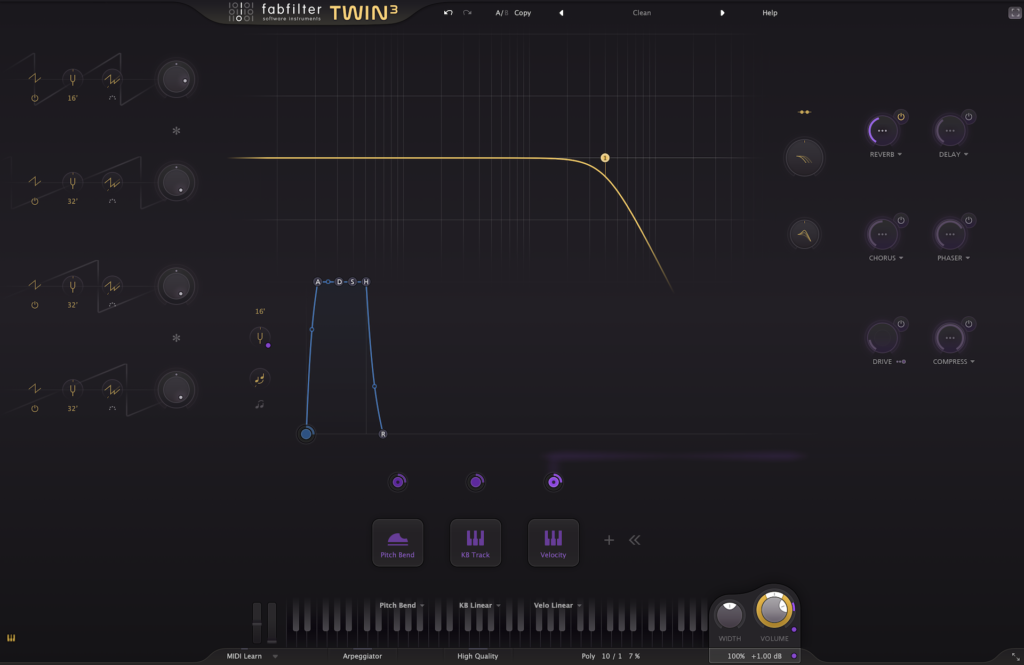
Task: Open the Clean preset name menu
Action: tap(641, 13)
